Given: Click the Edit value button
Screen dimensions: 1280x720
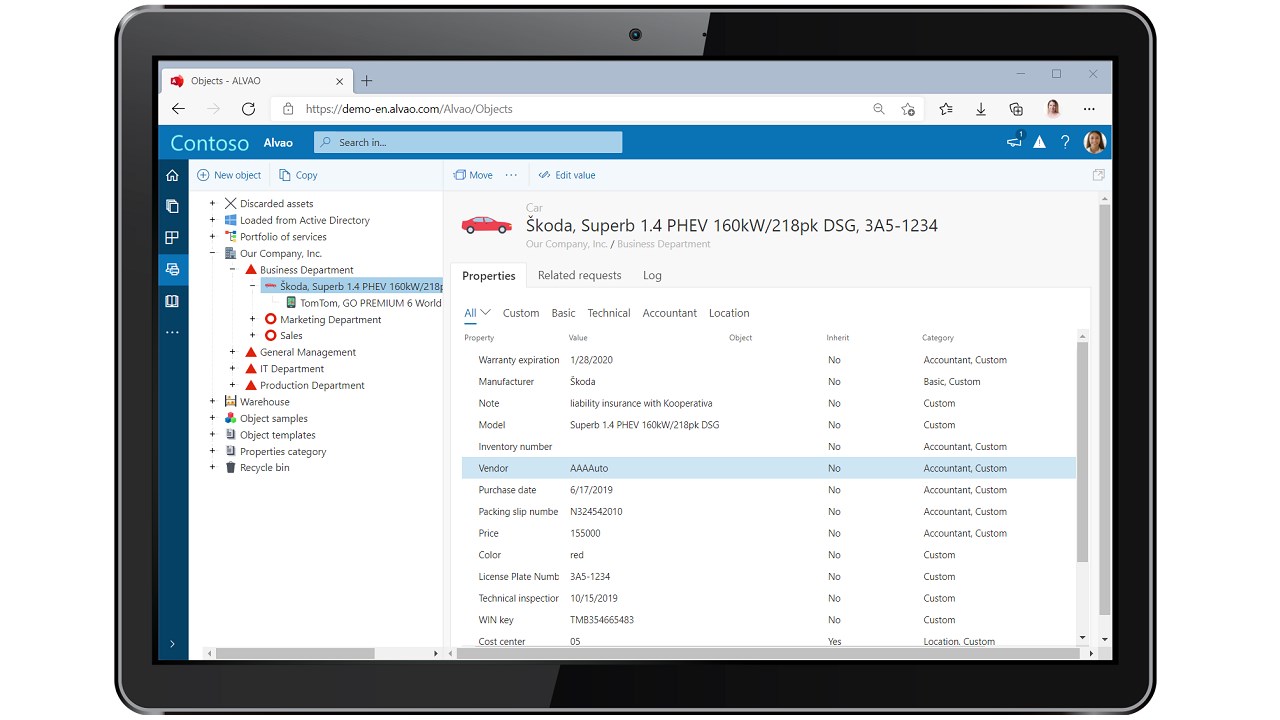Looking at the screenshot, I should point(567,175).
